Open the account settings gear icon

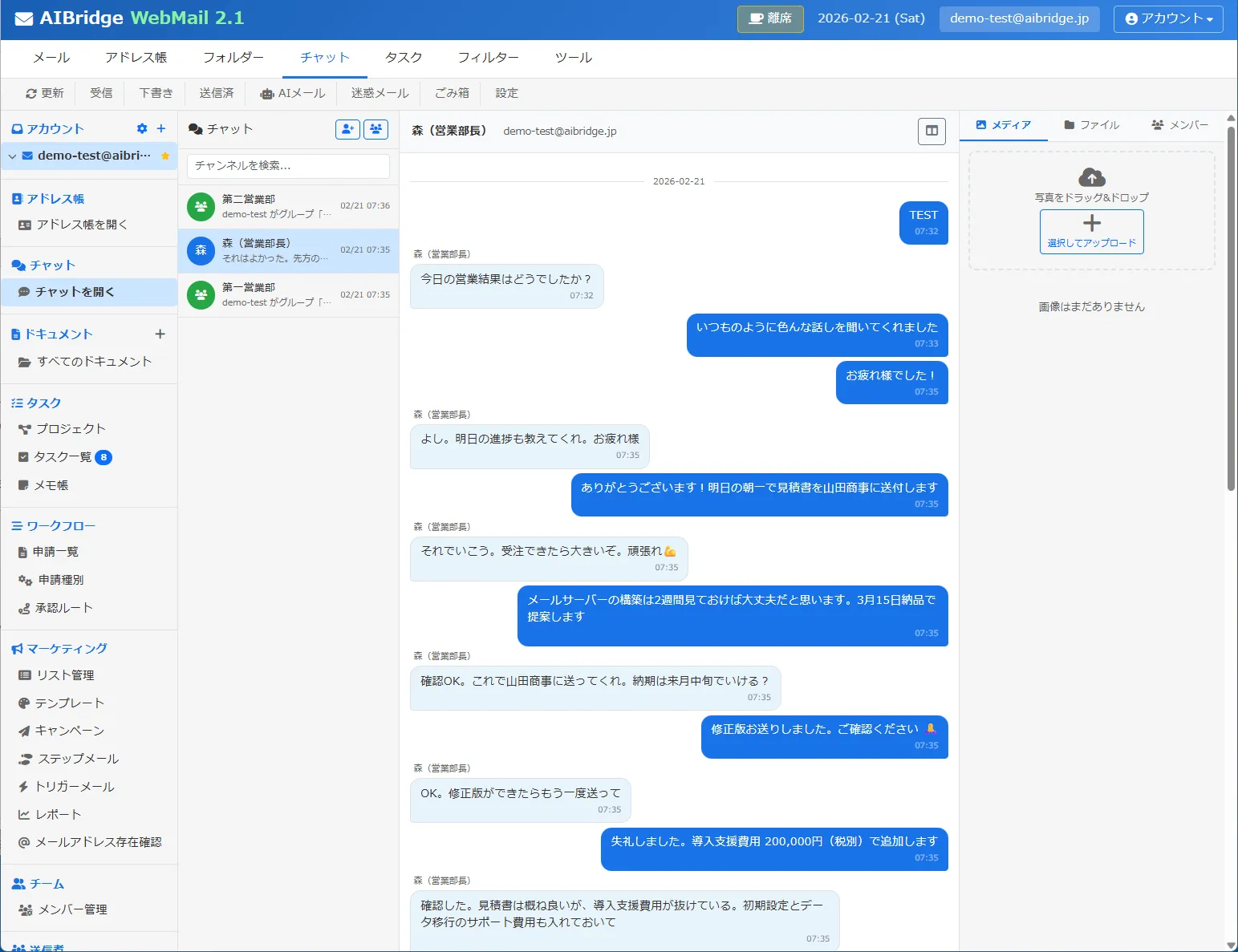coord(142,128)
